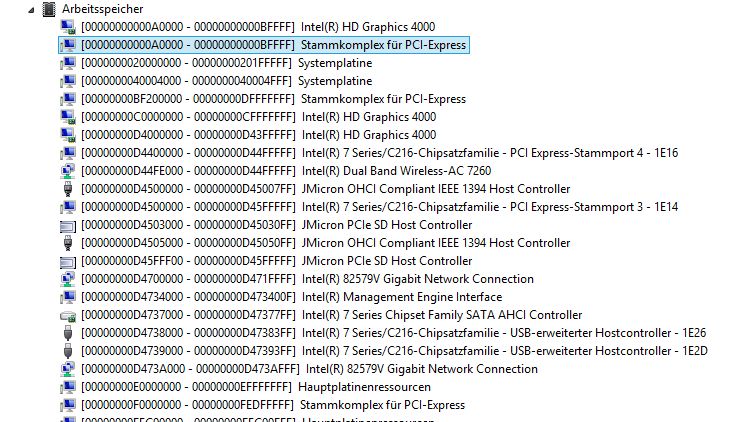Screen dimensions: 737x422
Task: Select 'Systemplatine' entry at 0000000040004000
Action: (226, 81)
